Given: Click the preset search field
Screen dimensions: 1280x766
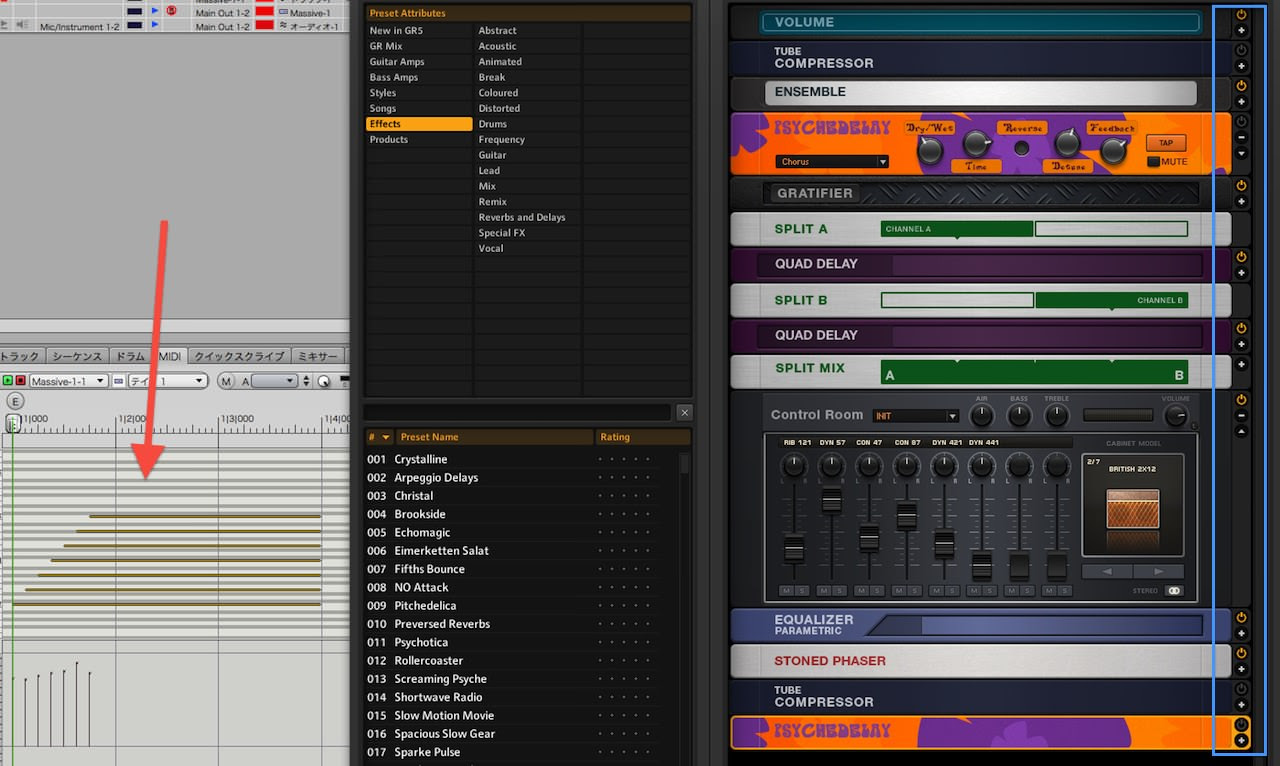Looking at the screenshot, I should pos(518,412).
